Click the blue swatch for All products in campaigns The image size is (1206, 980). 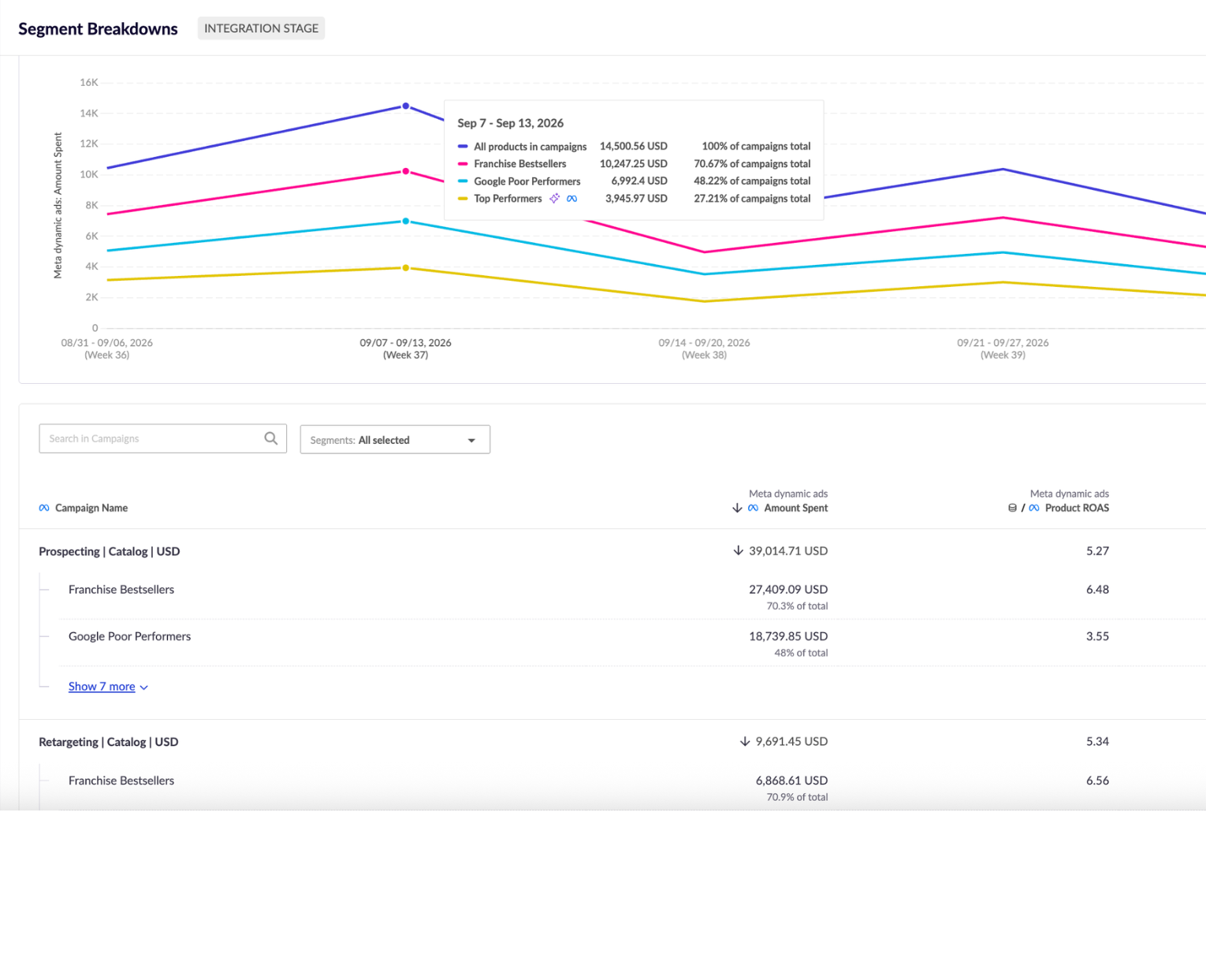pyautogui.click(x=463, y=147)
